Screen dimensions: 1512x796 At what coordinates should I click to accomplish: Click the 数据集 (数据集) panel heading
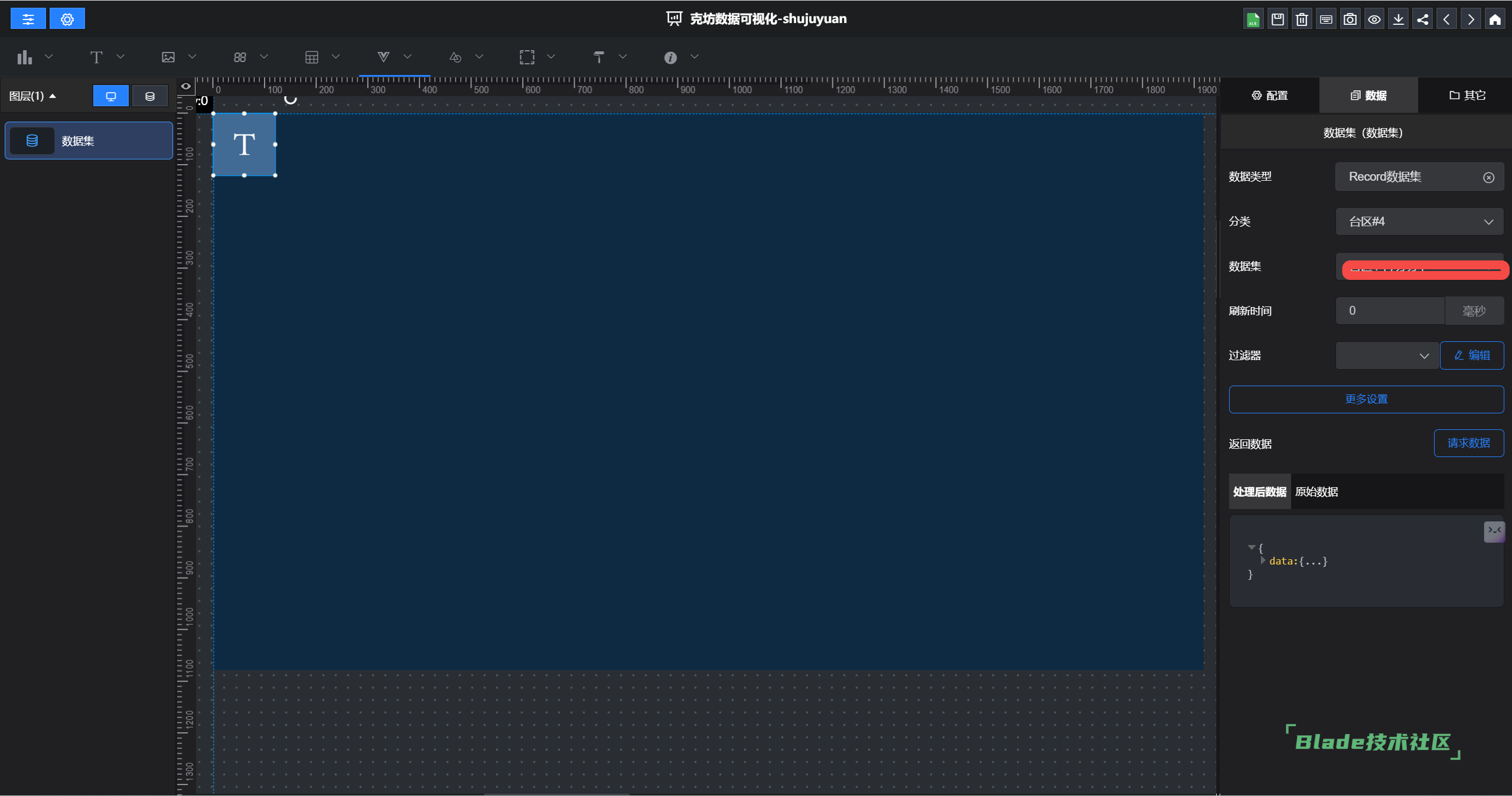(x=1363, y=133)
